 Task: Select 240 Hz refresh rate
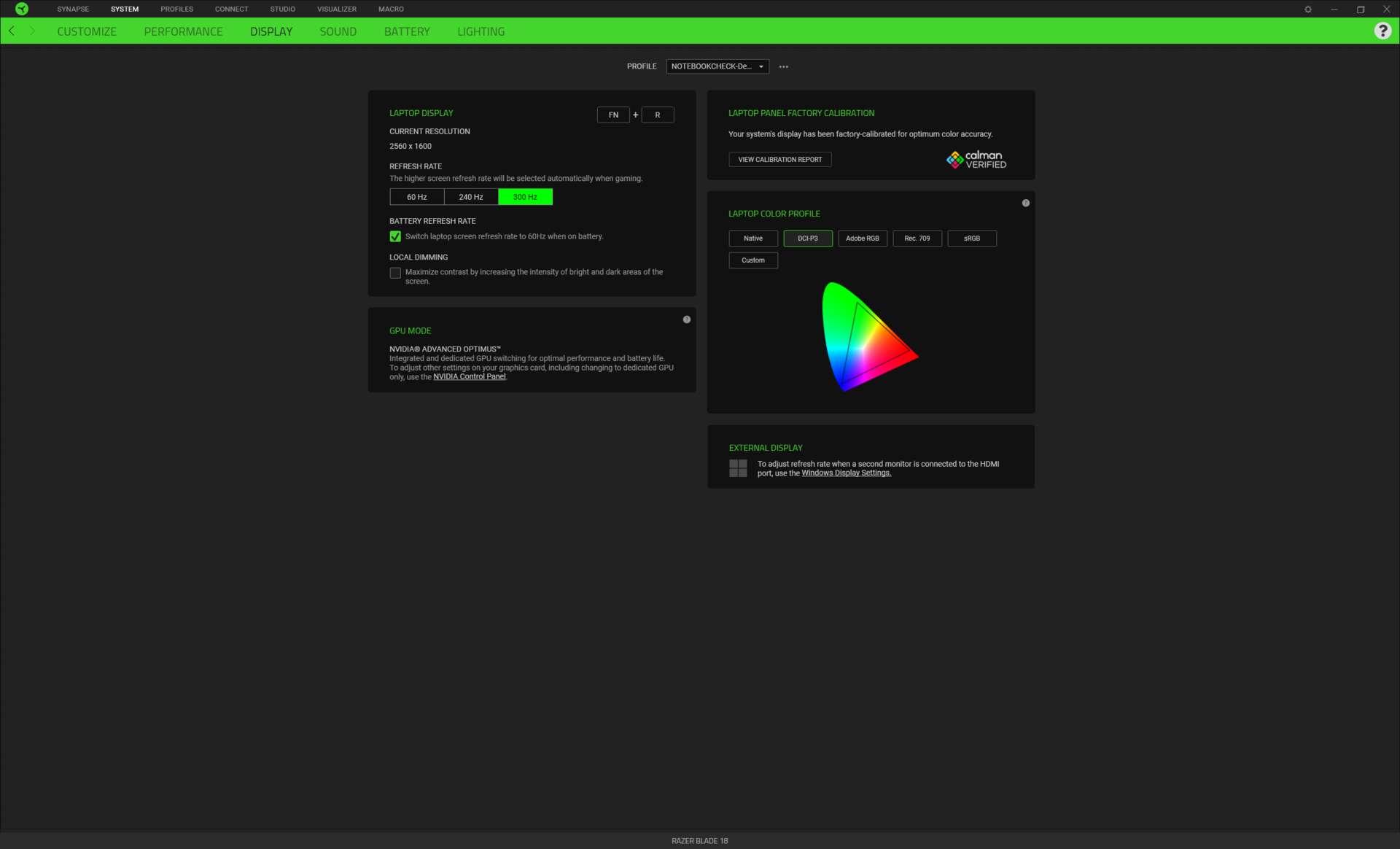[x=471, y=197]
